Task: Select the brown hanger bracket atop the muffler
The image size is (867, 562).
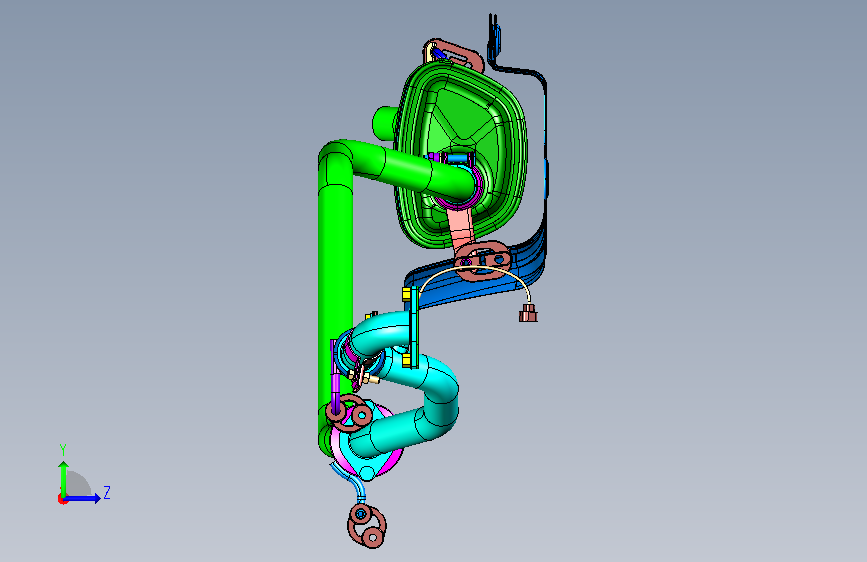Action: [455, 54]
